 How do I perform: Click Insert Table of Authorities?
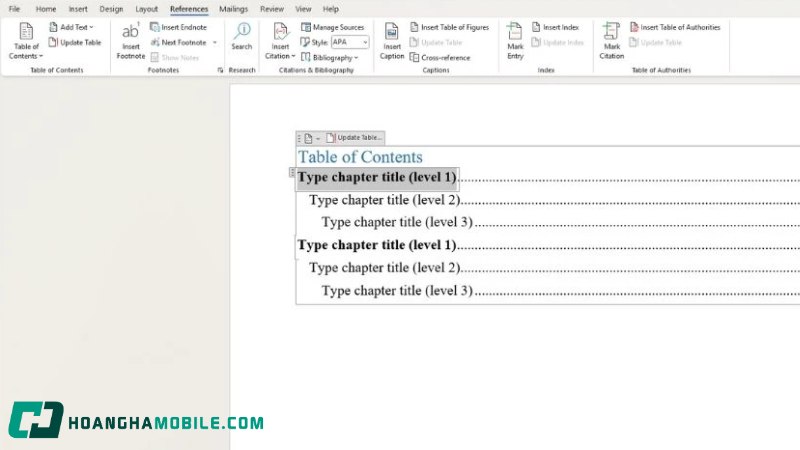(x=675, y=27)
